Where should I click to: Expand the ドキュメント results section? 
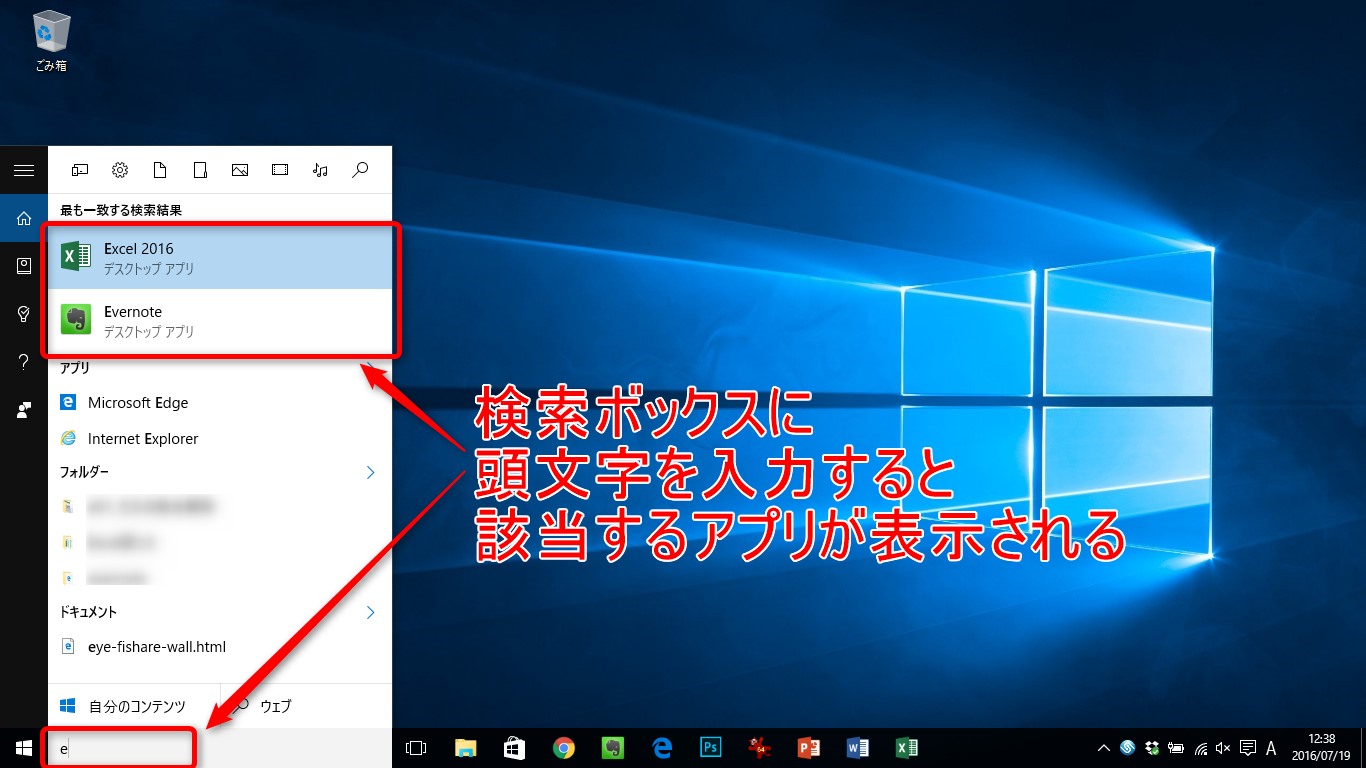tap(370, 612)
